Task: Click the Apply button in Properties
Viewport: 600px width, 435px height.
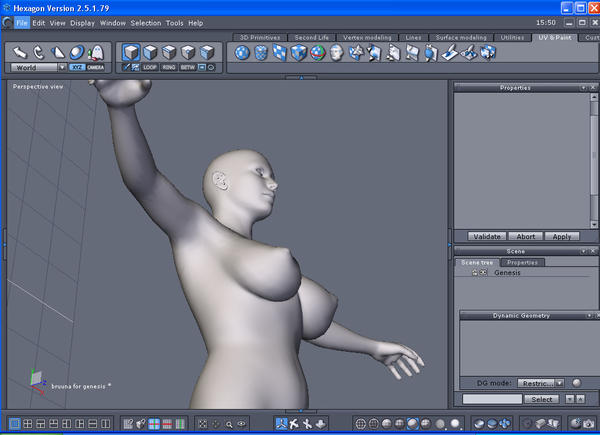Action: click(x=561, y=236)
